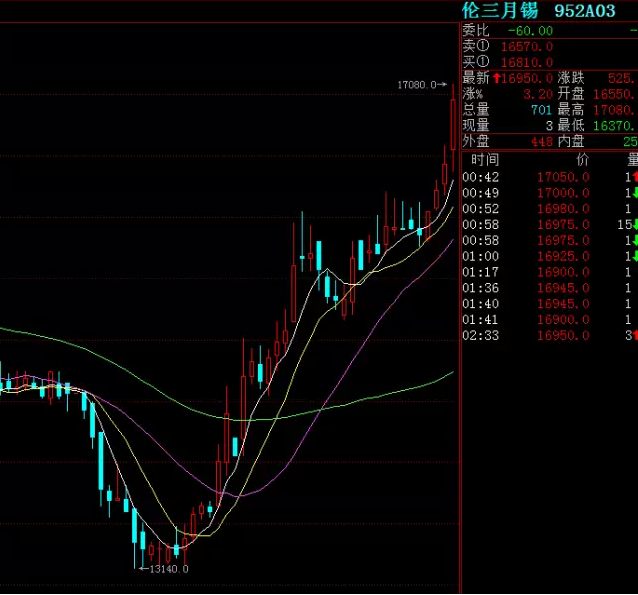Click the 13140.0 low price marker on chart

165,569
